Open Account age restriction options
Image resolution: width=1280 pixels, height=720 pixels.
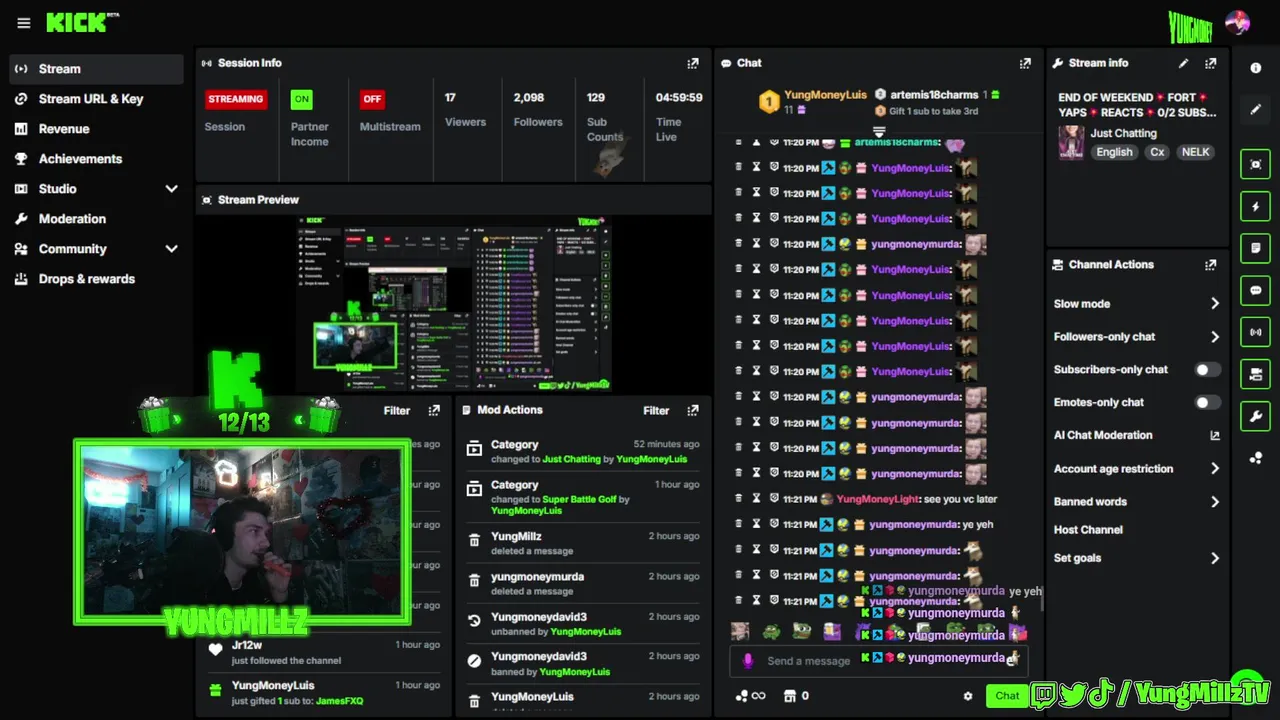pyautogui.click(x=1137, y=469)
